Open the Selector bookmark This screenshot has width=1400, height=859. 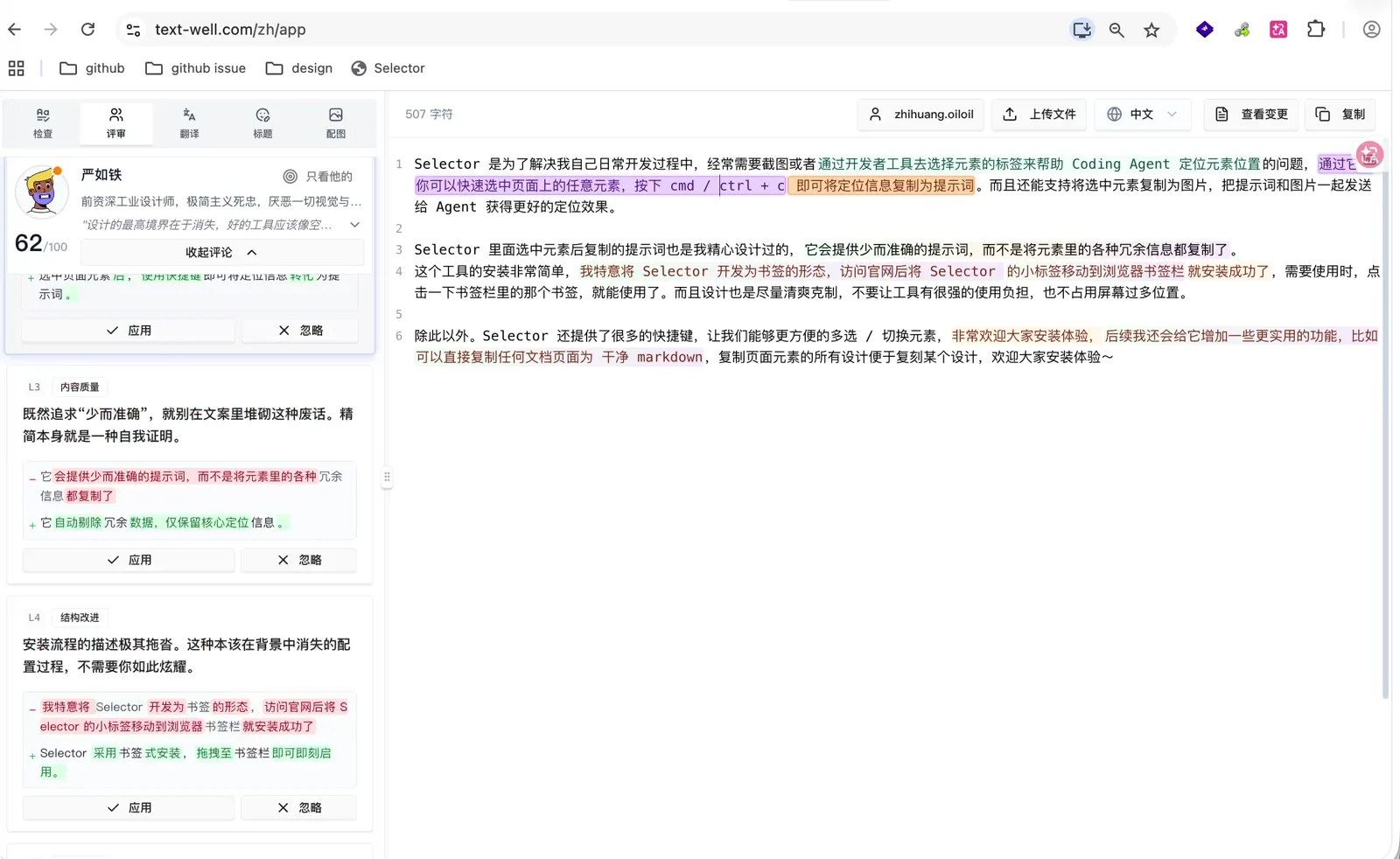(x=388, y=68)
